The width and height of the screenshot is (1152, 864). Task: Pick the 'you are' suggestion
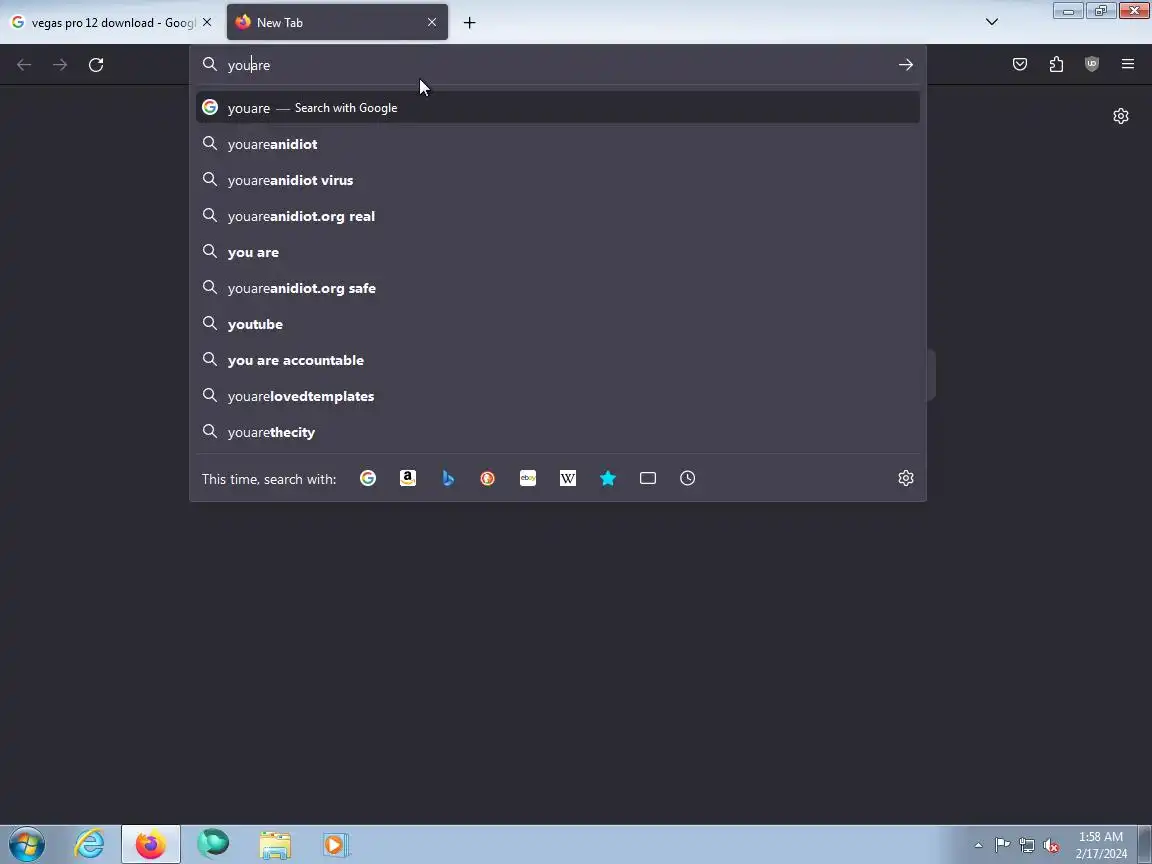click(558, 252)
